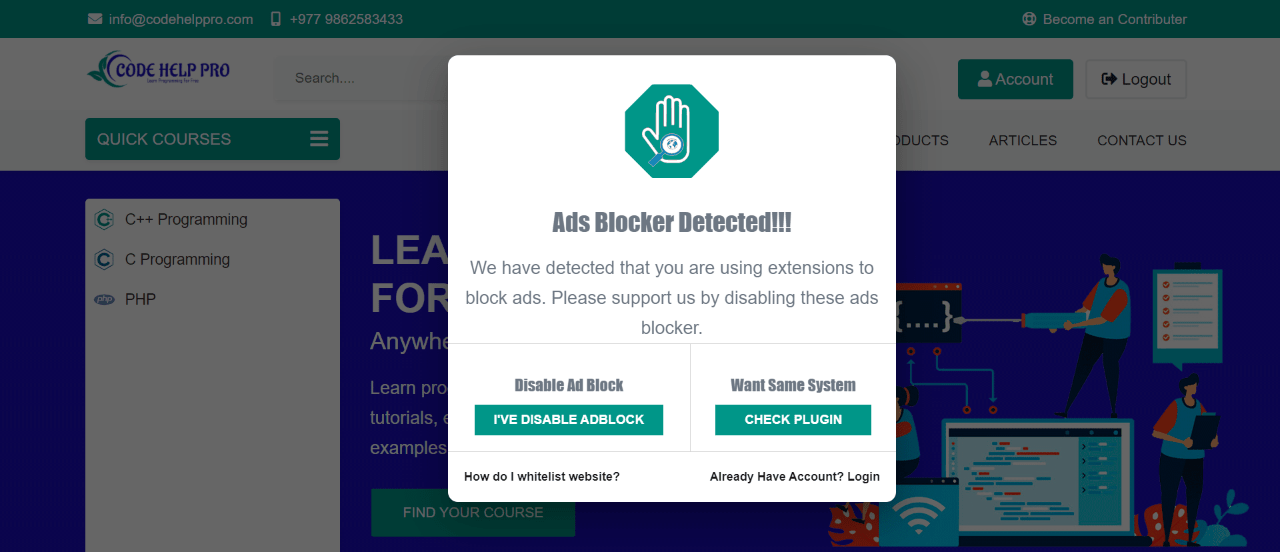Open How do I whitelist website link
The height and width of the screenshot is (552, 1280).
542,477
